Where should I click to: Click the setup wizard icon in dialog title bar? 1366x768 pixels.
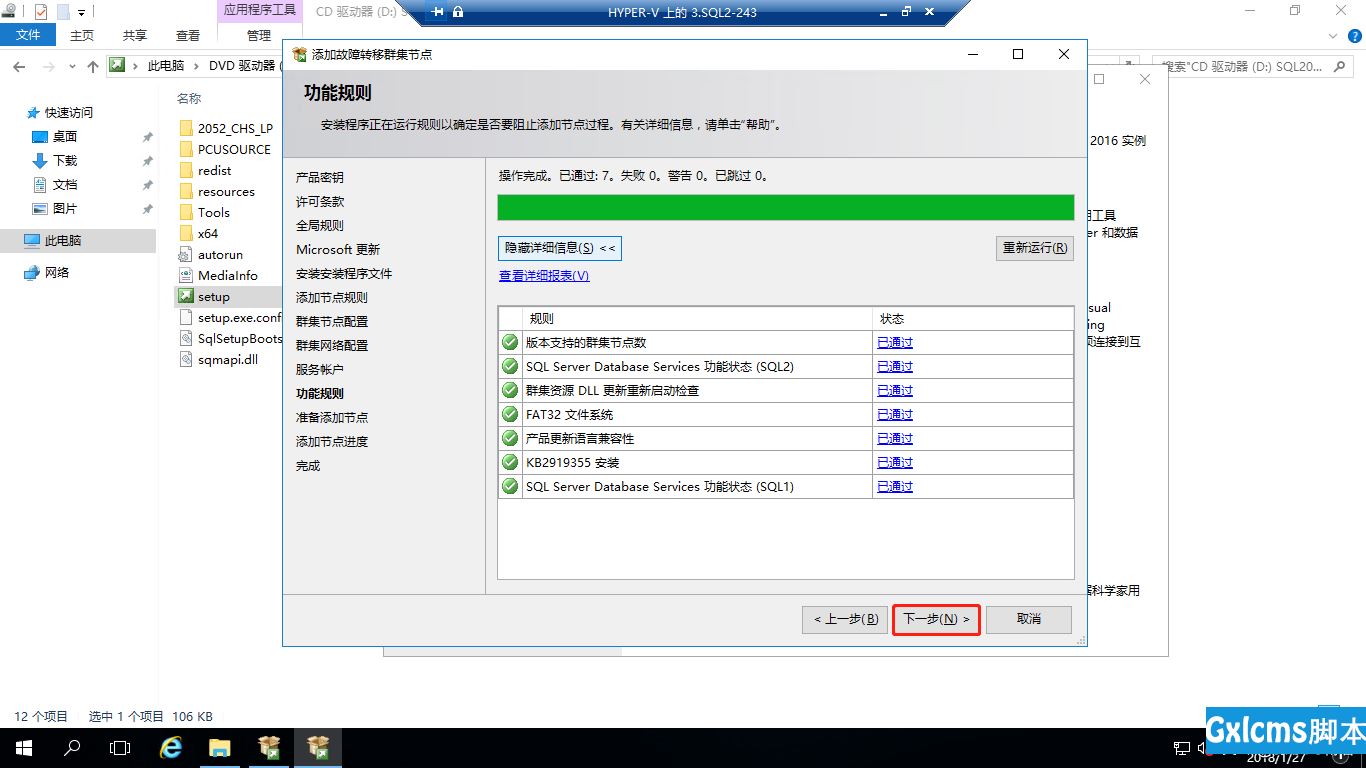[x=299, y=54]
